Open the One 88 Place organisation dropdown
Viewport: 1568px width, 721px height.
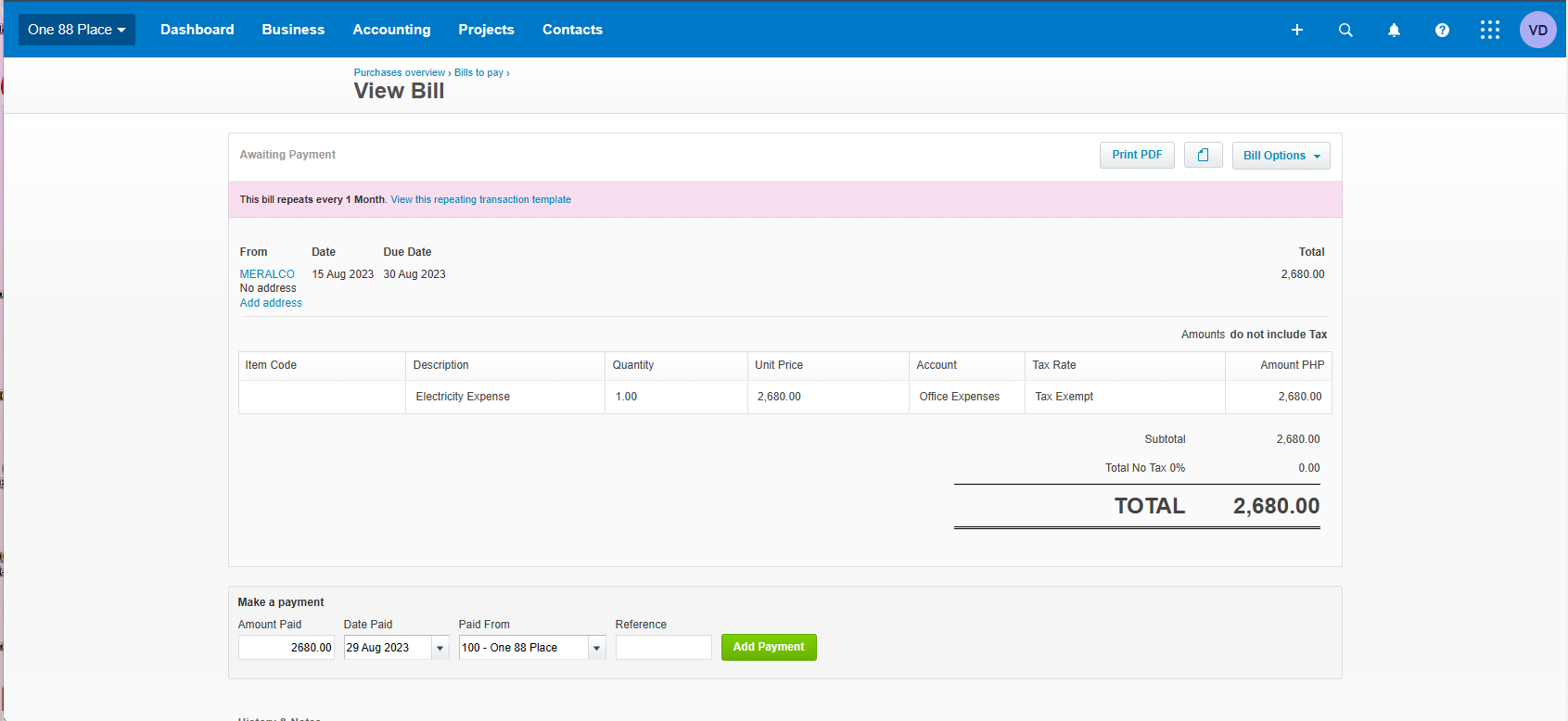(77, 30)
